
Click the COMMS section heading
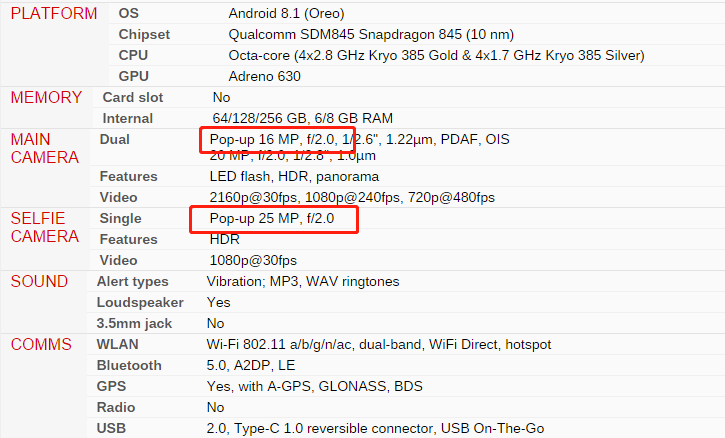tap(42, 344)
